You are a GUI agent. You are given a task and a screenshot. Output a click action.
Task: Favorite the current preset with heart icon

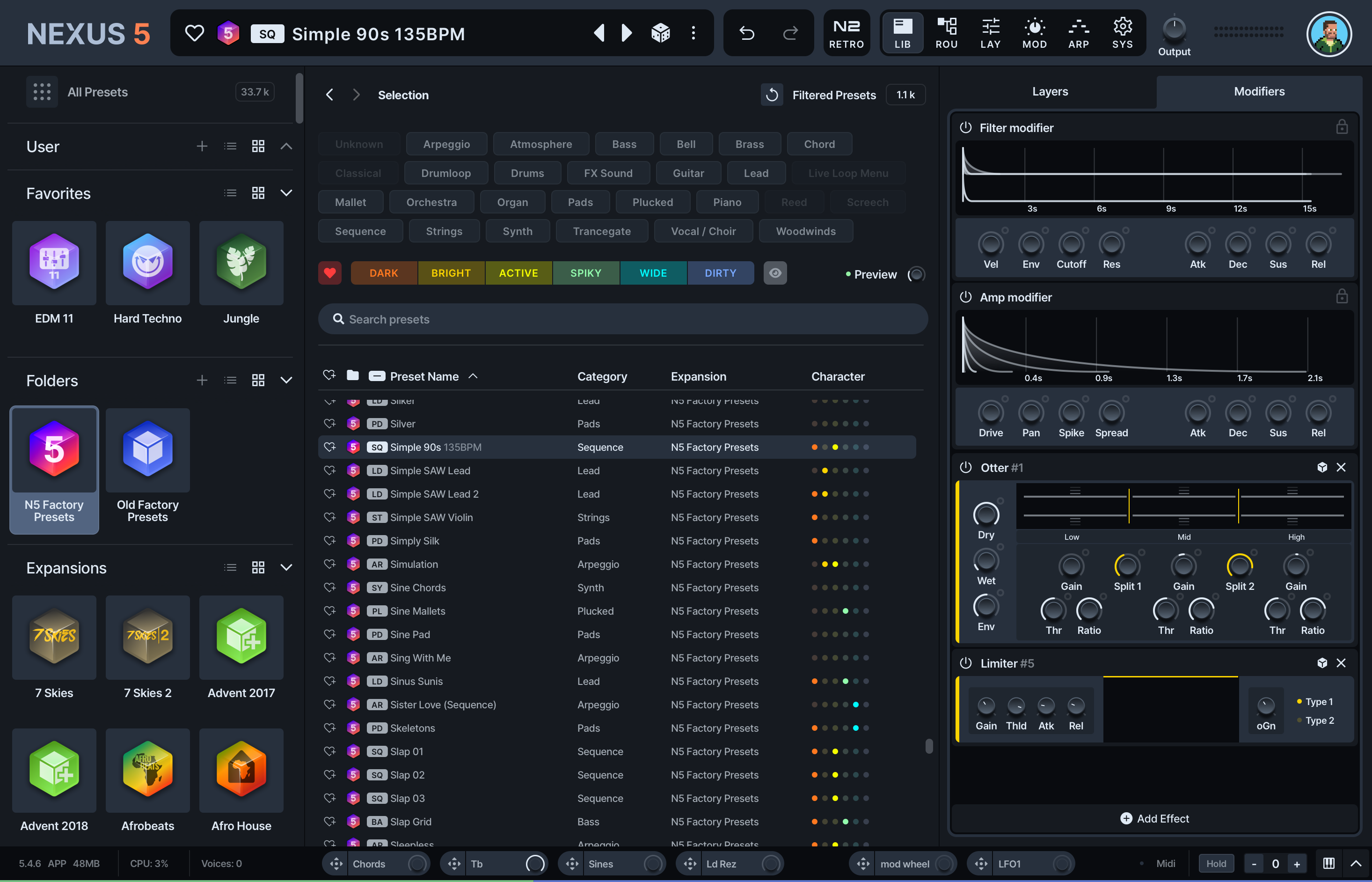pos(195,33)
